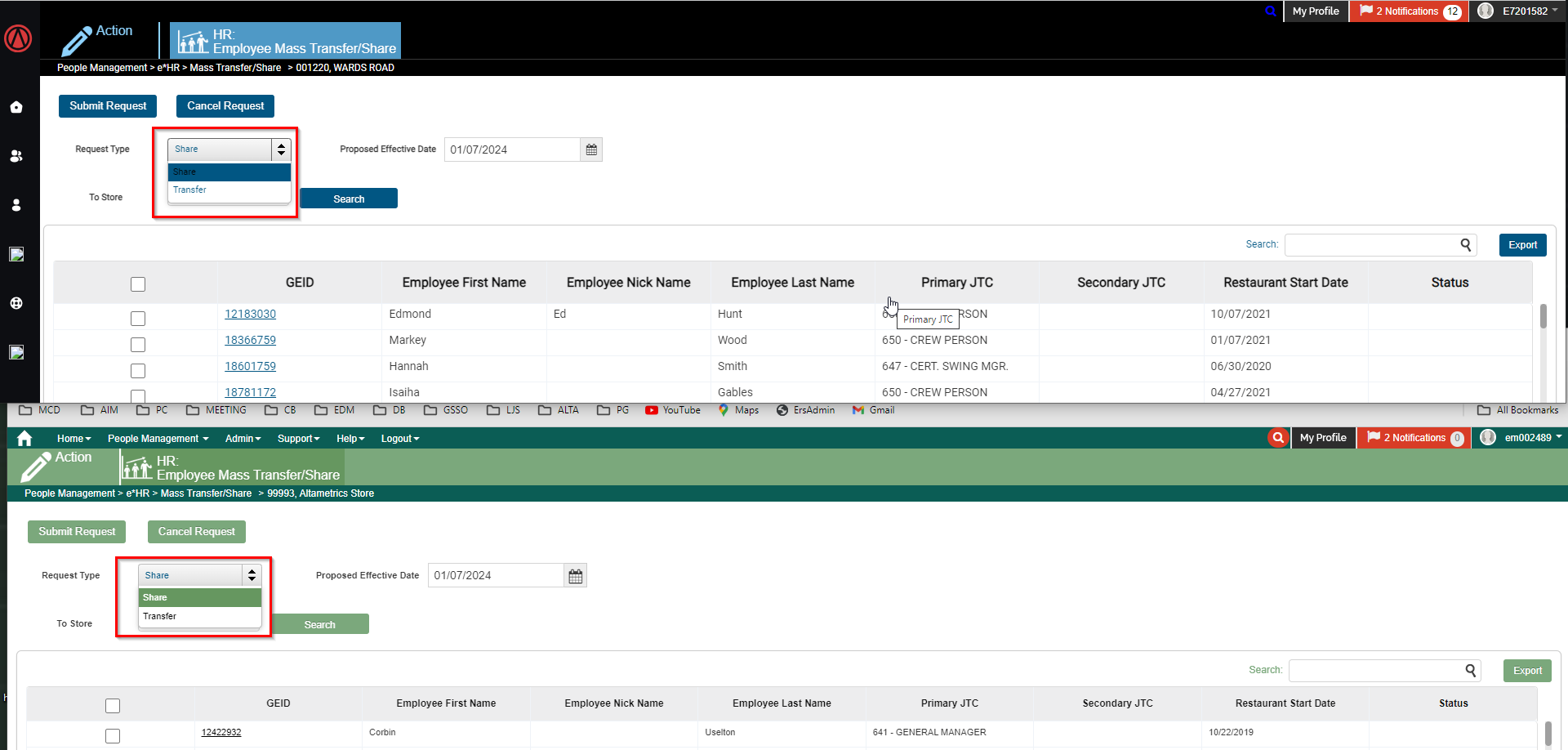1568x750 pixels.
Task: Open employee link 12422932
Action: [221, 732]
